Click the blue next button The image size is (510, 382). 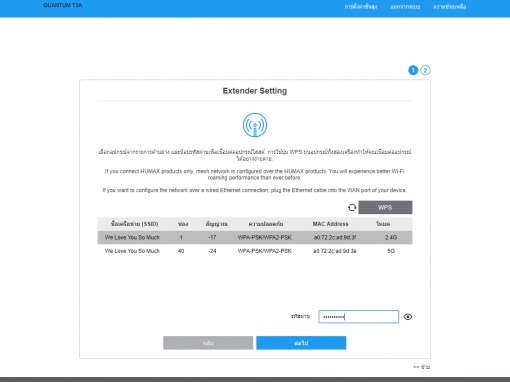301,343
